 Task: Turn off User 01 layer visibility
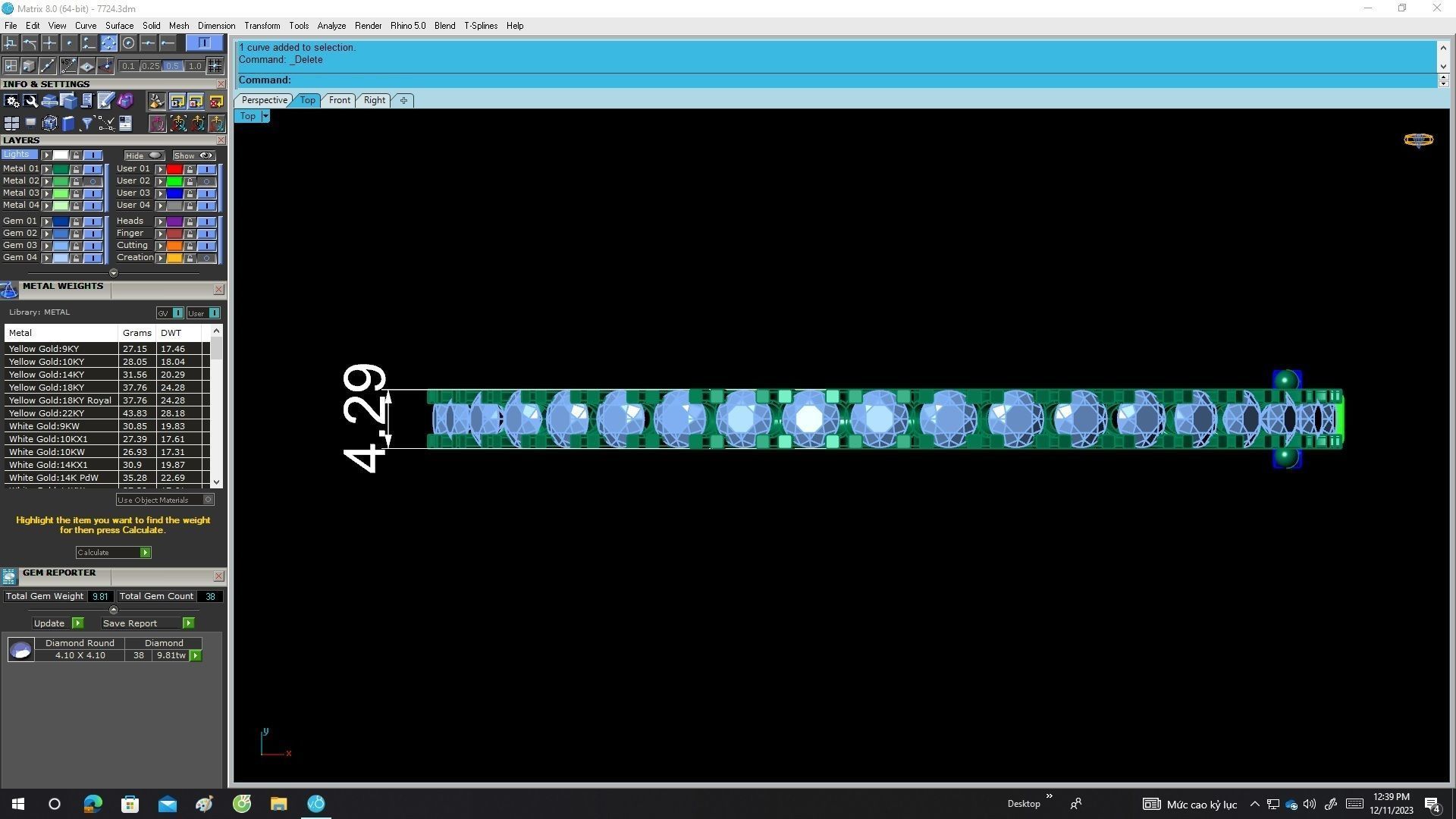[x=206, y=169]
